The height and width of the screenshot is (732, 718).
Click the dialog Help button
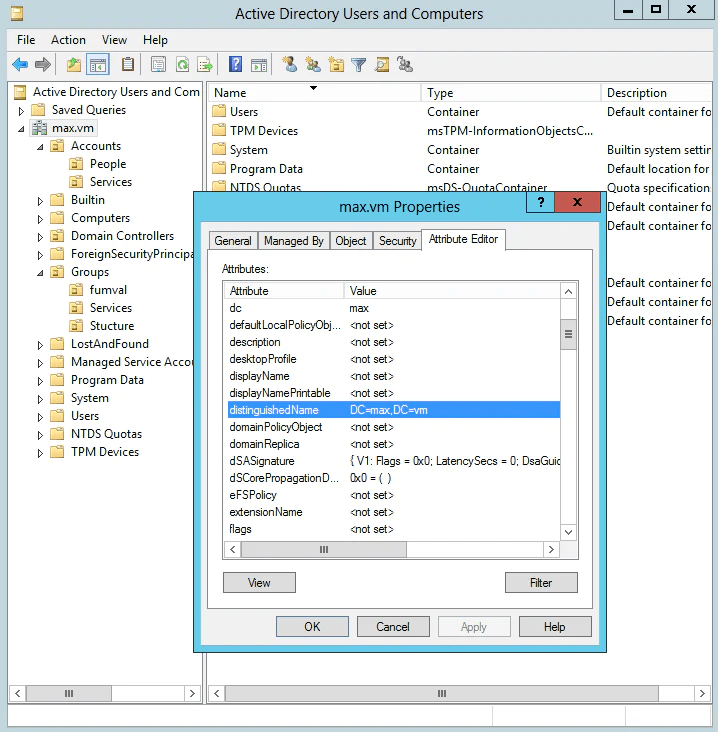coord(555,626)
